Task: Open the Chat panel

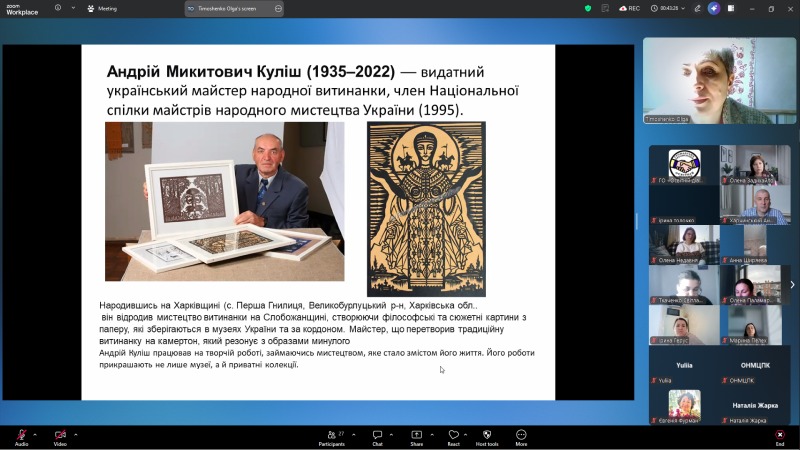Action: click(377, 436)
